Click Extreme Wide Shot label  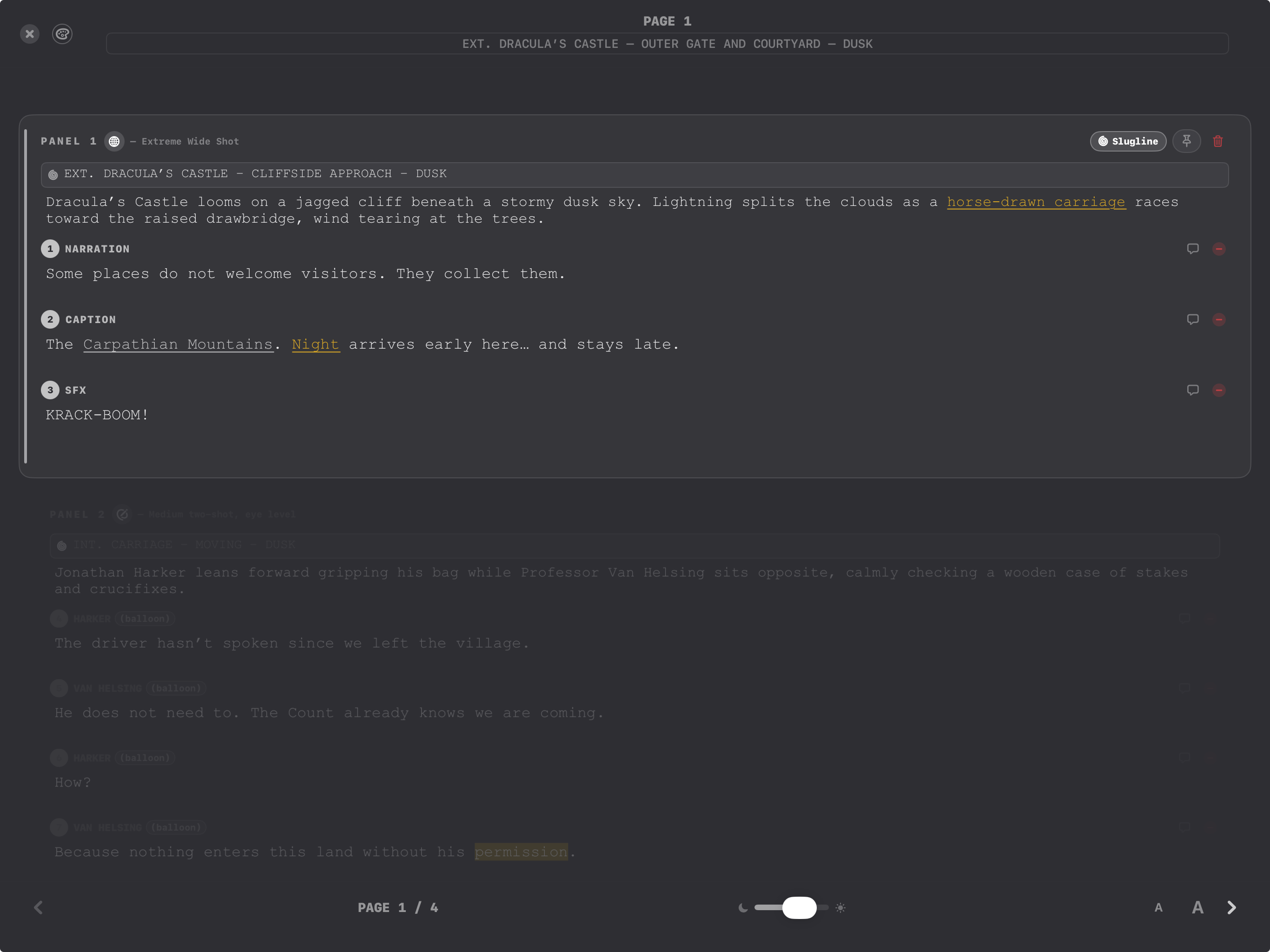pyautogui.click(x=190, y=141)
